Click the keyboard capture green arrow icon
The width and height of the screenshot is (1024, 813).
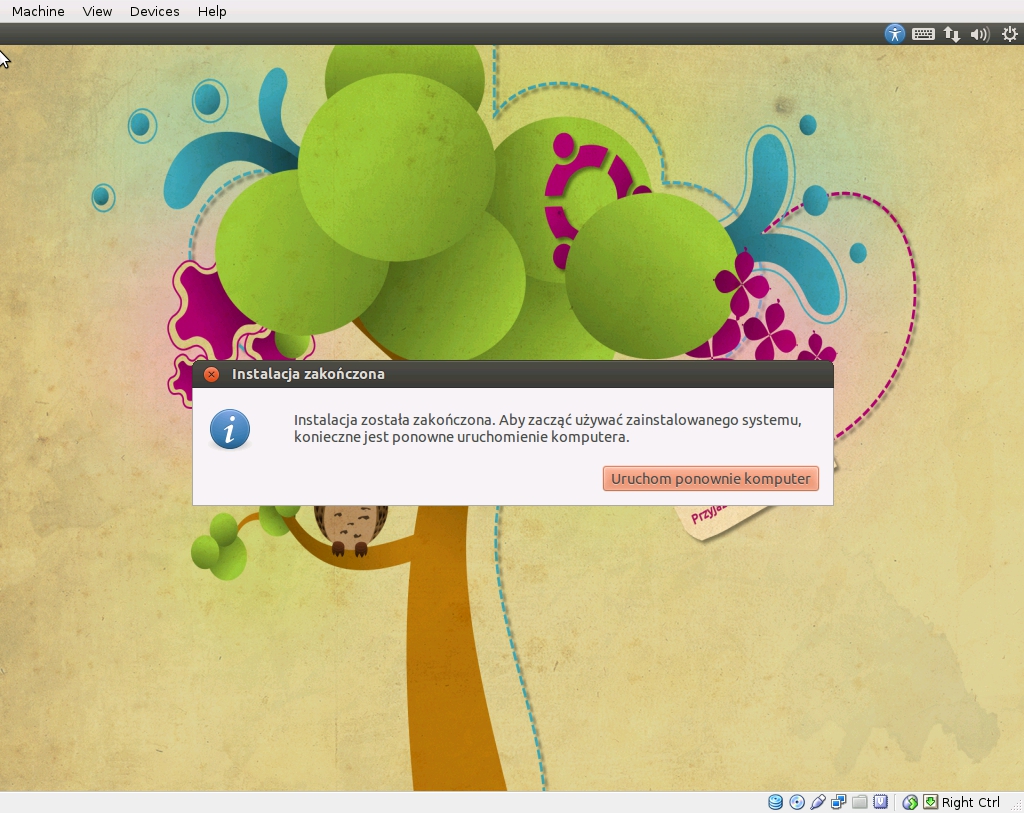coord(931,802)
